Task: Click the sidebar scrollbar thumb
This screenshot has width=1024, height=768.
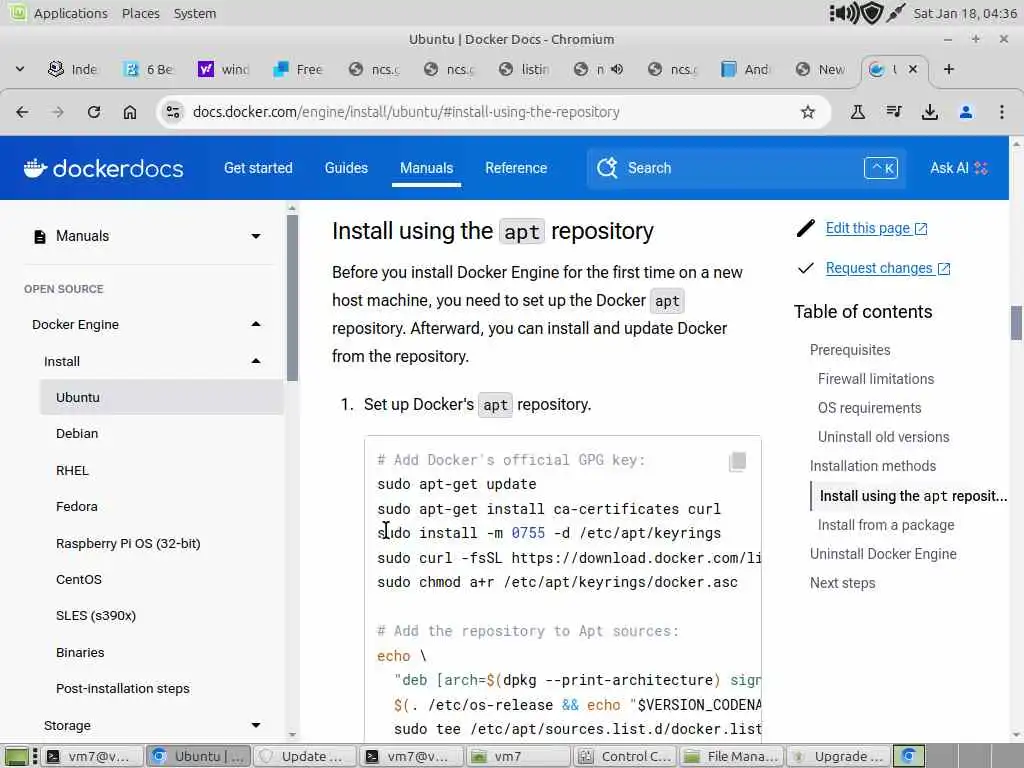Action: pos(292,298)
